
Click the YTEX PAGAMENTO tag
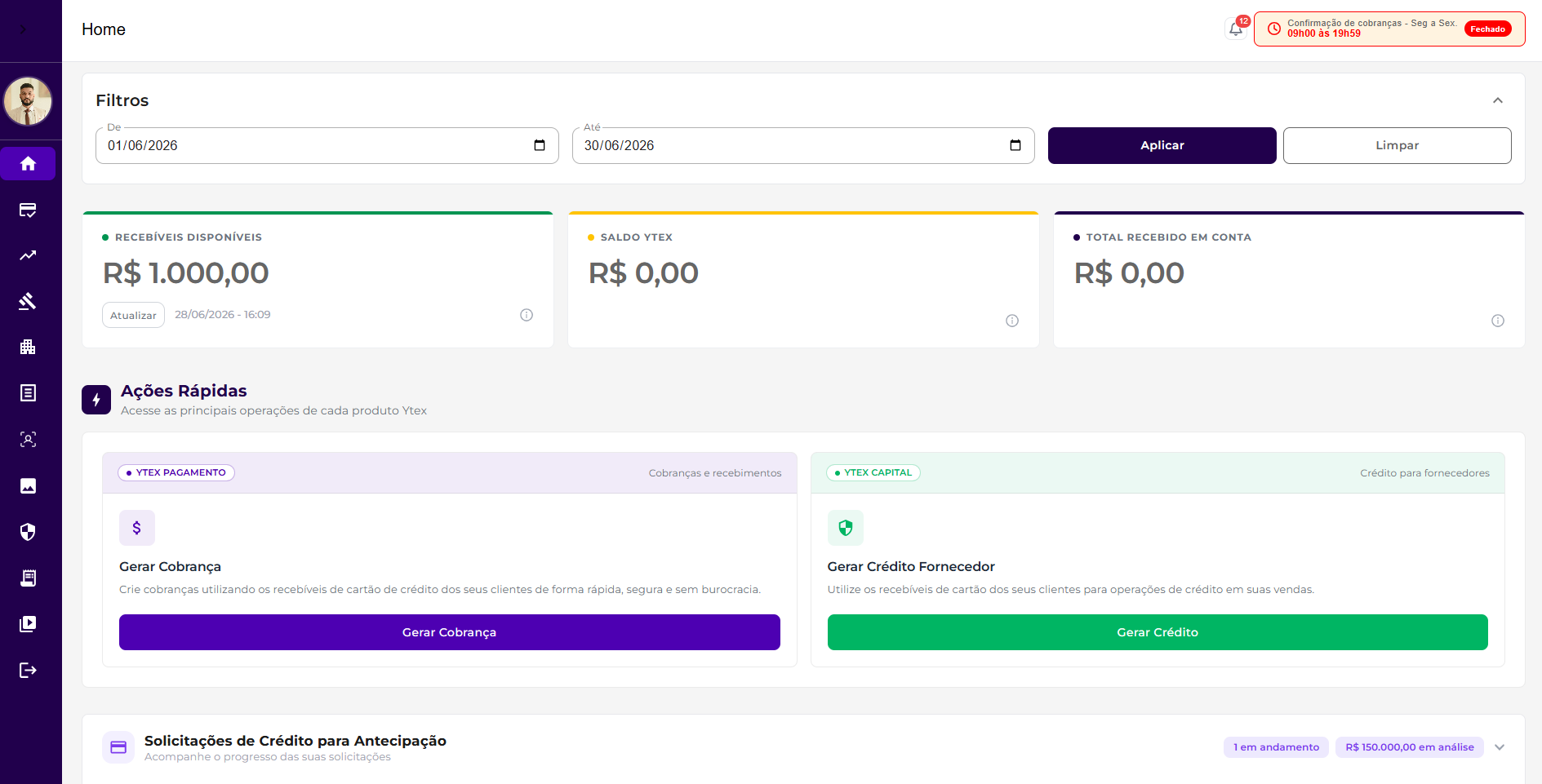pyautogui.click(x=176, y=473)
